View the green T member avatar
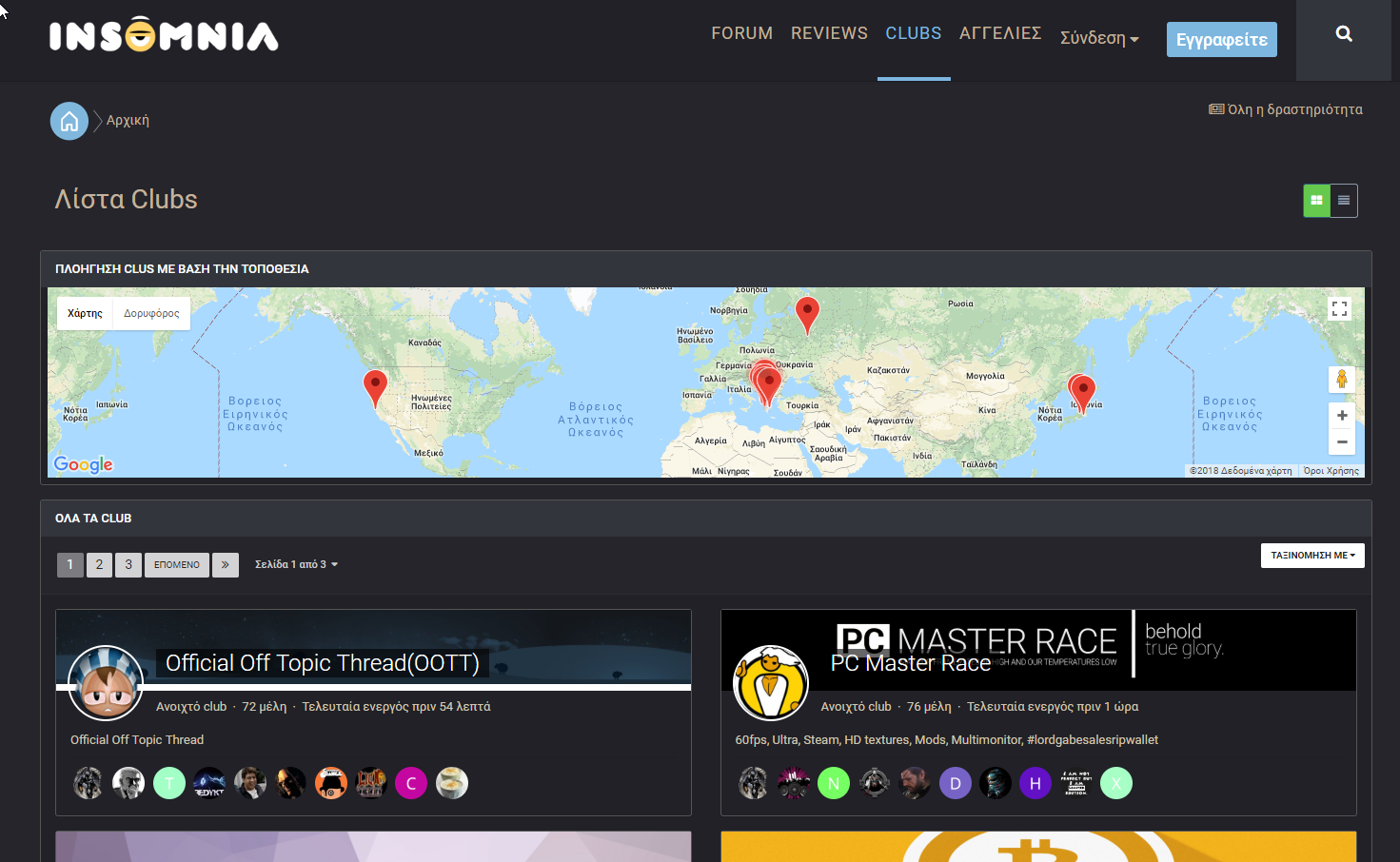The width and height of the screenshot is (1400, 862). pos(169,783)
